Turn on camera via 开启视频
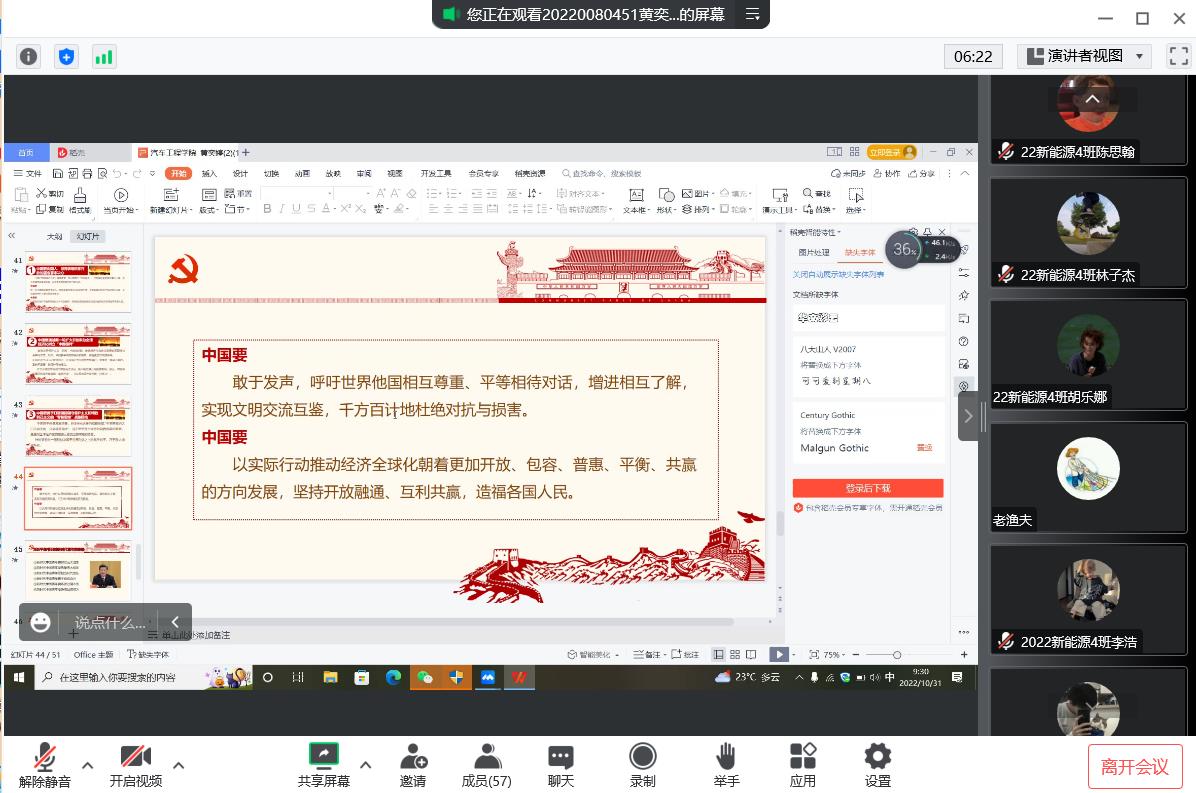 click(135, 765)
